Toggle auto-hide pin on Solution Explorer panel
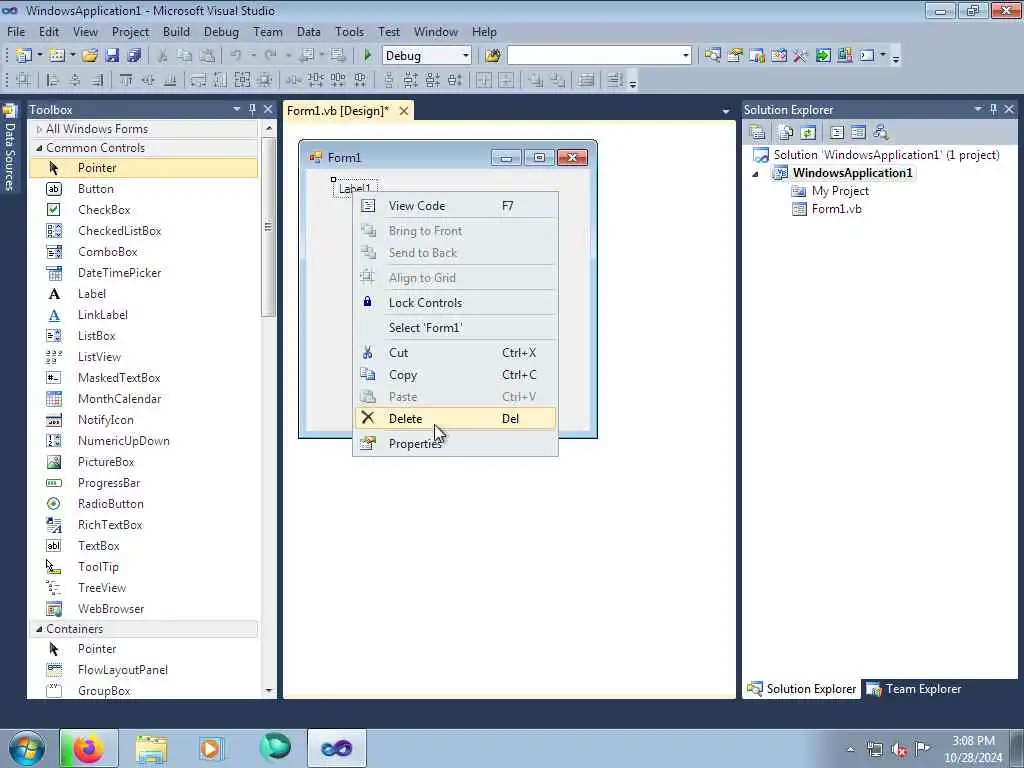This screenshot has height=768, width=1024. 993,109
